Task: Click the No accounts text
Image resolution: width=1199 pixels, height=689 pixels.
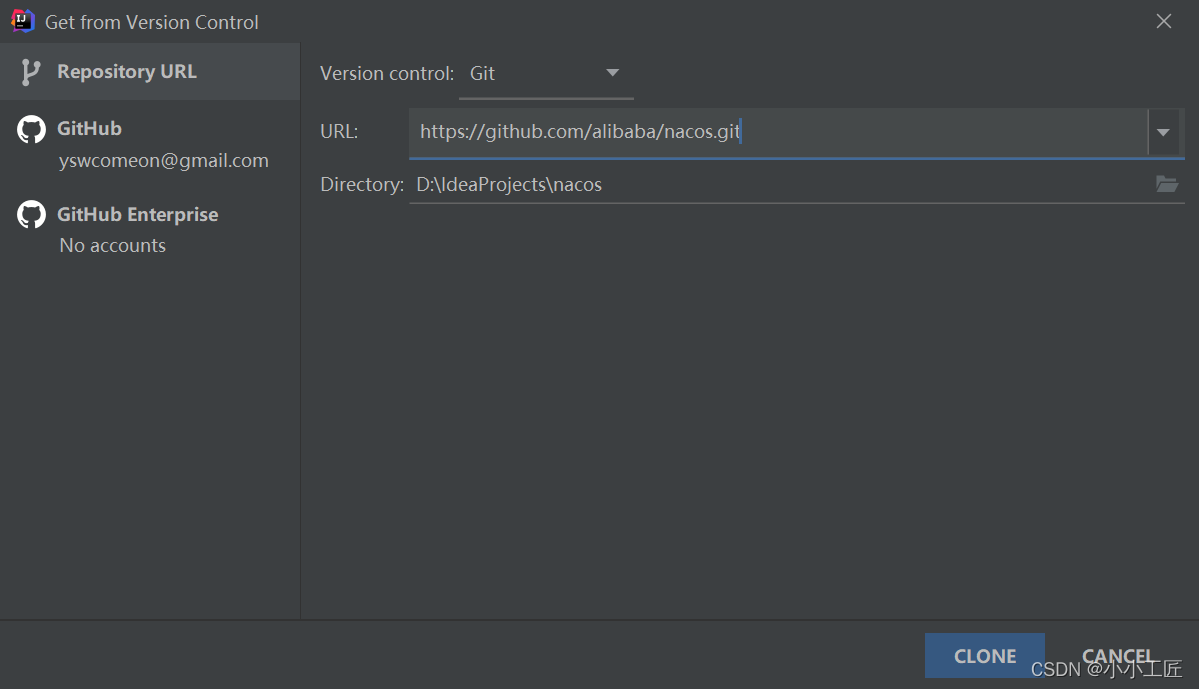Action: pyautogui.click(x=112, y=246)
